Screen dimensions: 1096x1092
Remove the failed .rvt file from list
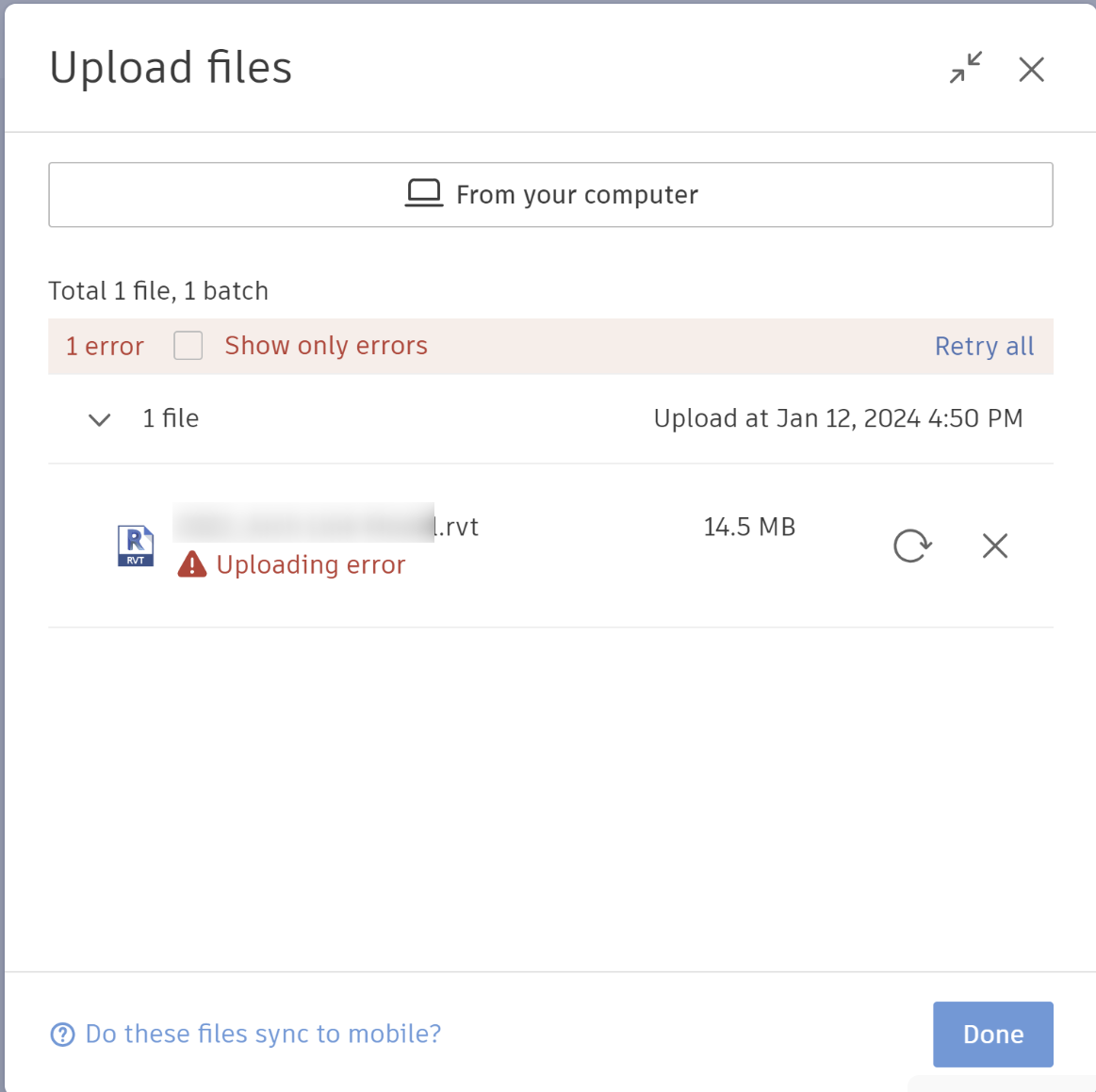(995, 546)
